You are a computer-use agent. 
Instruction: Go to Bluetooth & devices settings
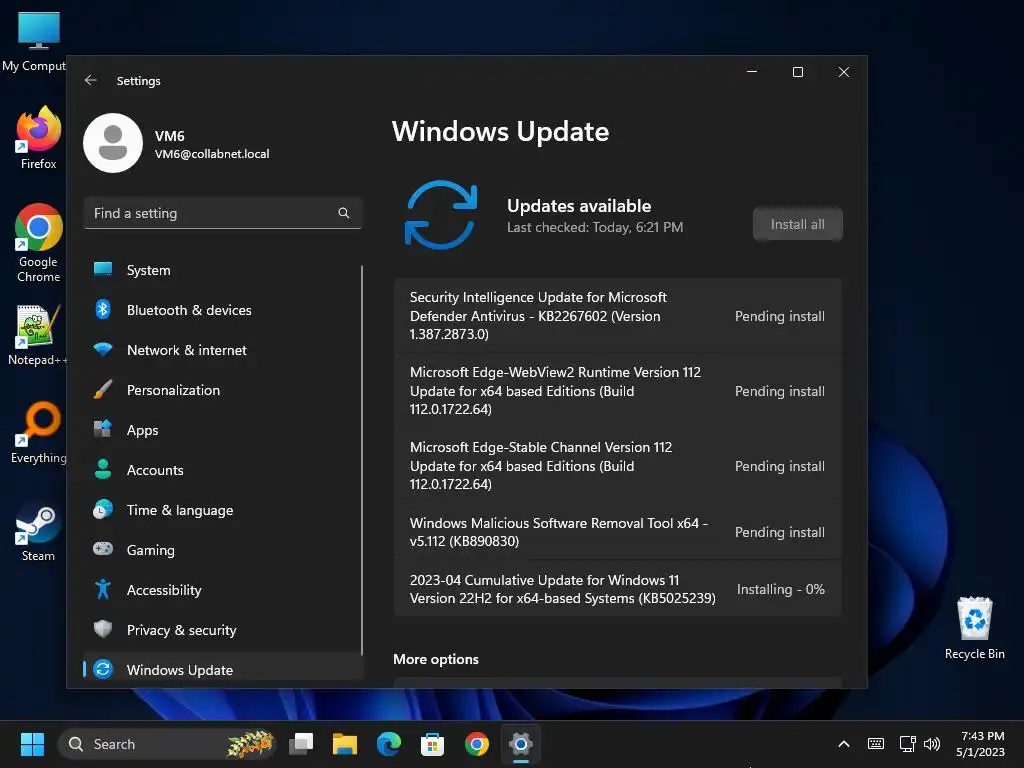(x=222, y=310)
